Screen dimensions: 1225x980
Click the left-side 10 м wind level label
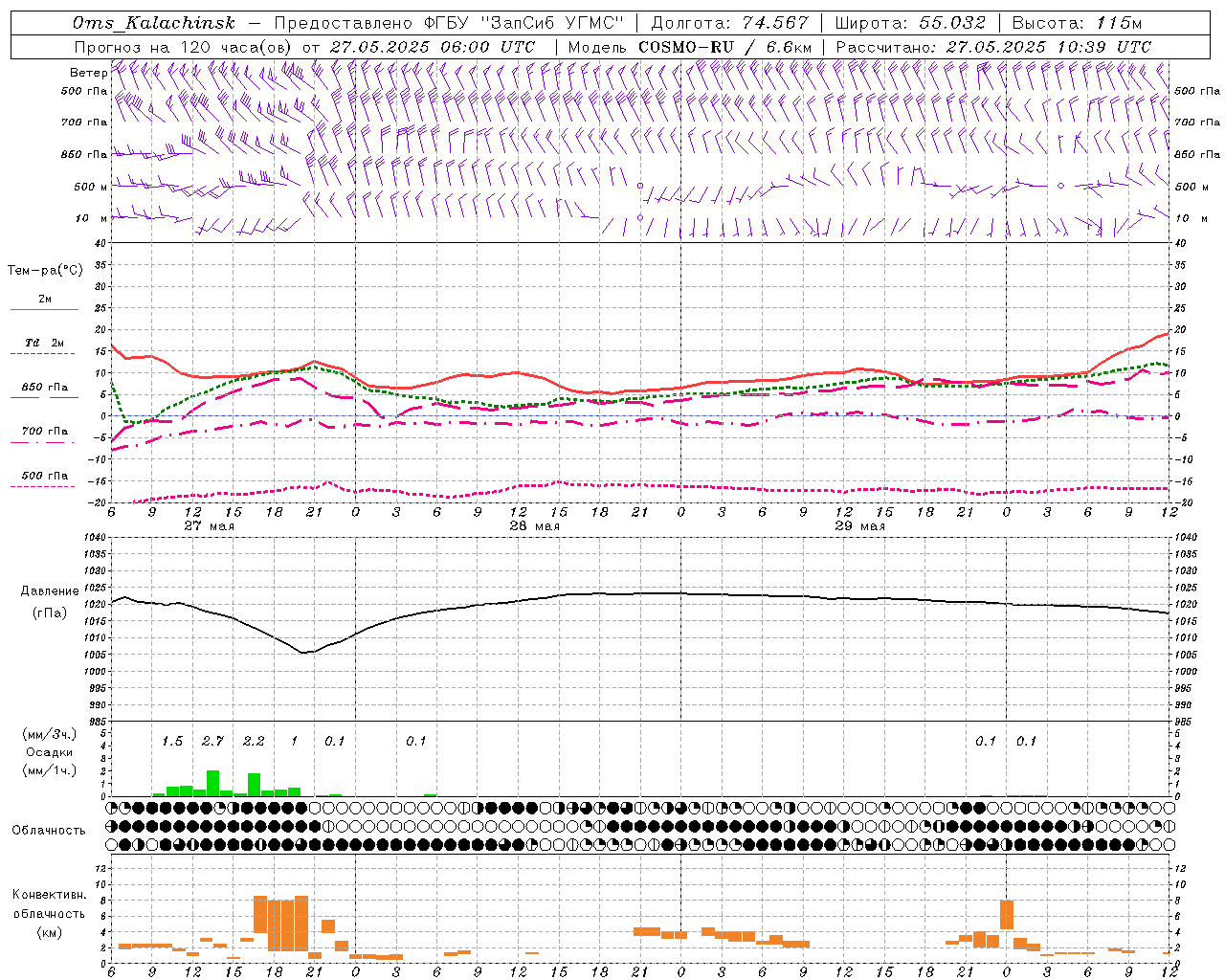point(91,218)
